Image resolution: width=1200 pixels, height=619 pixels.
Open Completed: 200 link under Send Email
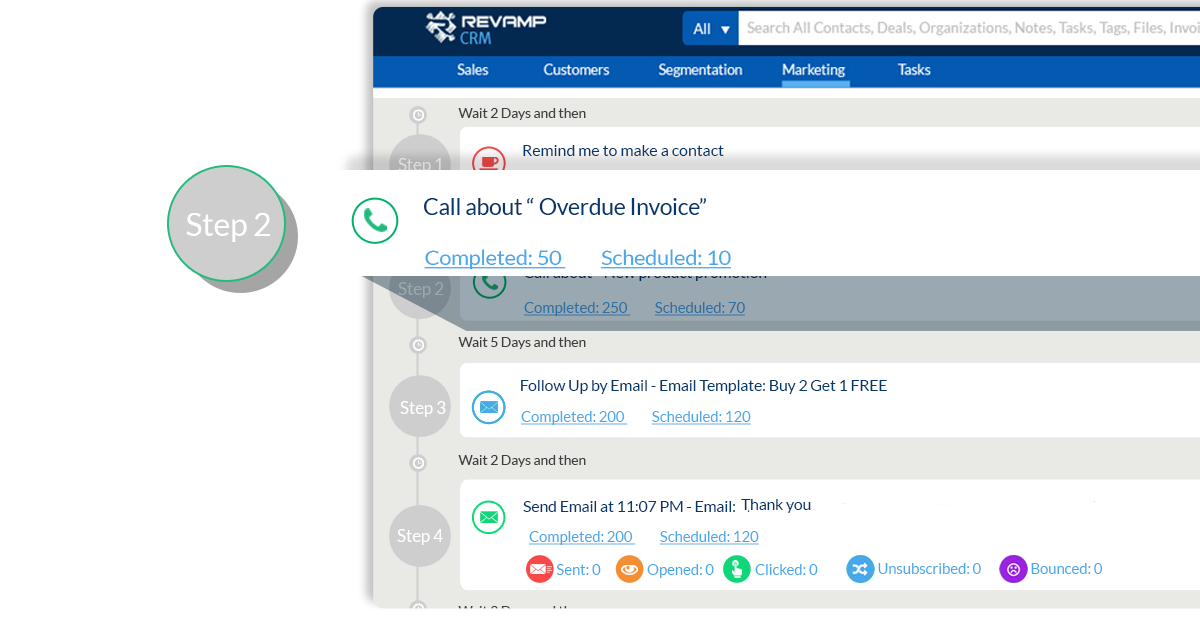(581, 537)
